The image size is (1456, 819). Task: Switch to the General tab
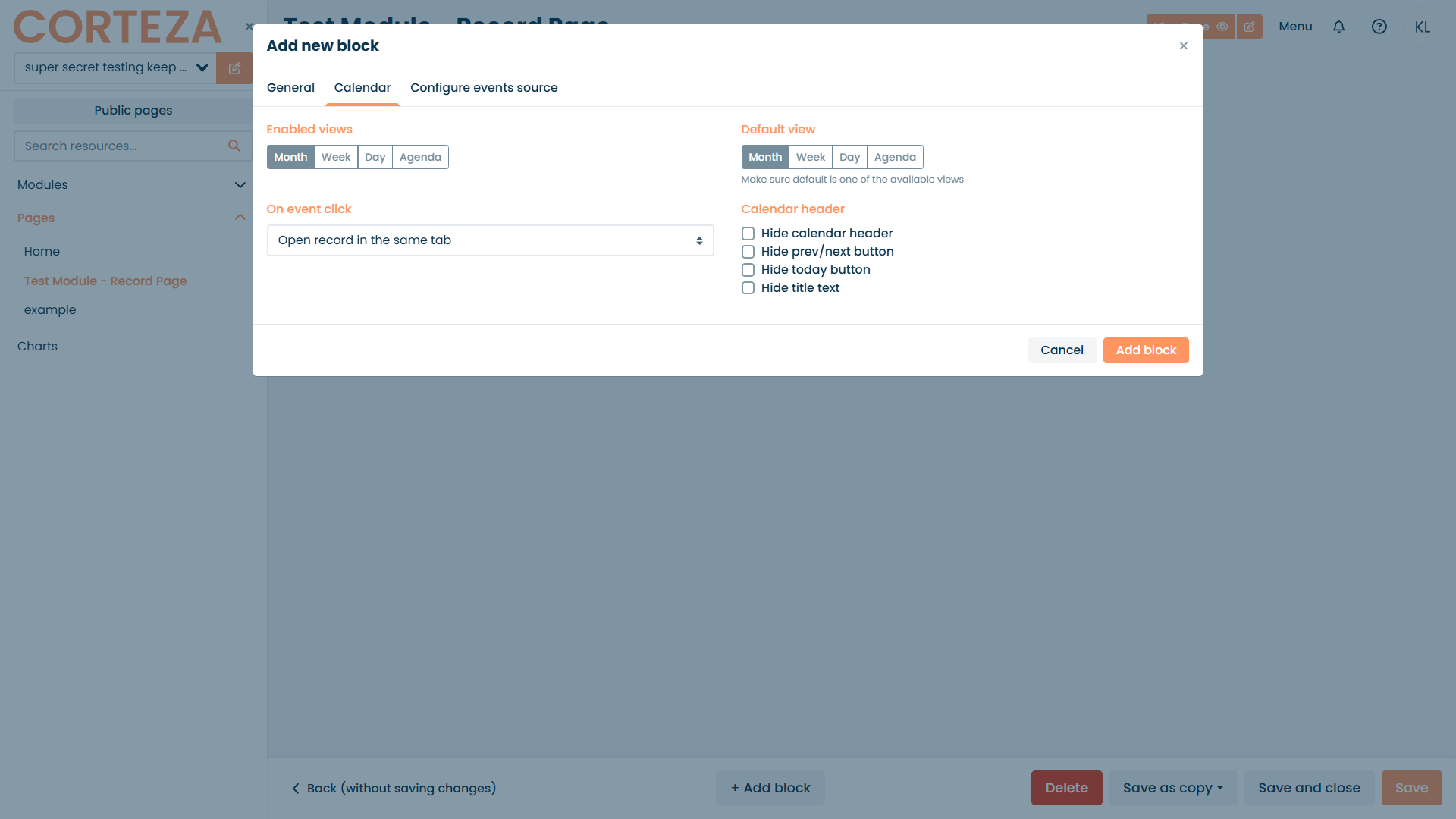point(290,88)
